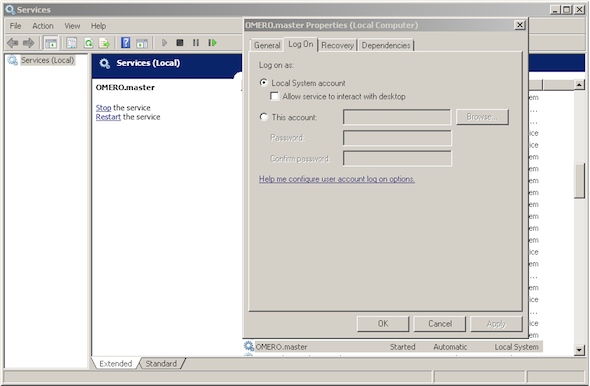This screenshot has width=590, height=386.
Task: Select Services (Local) gear in console tree
Action: (12, 60)
